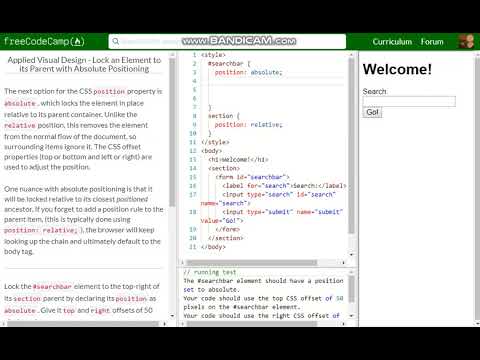Image resolution: width=480 pixels, height=360 pixels.
Task: Click the down arrow of the code editor scrollbar
Action: (351, 254)
